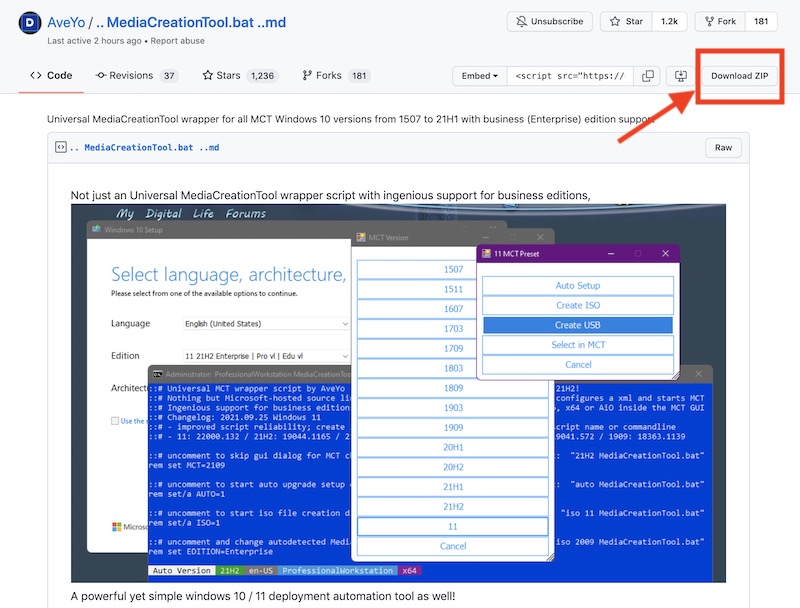Choose Create ISO in 11 MCT Preset
The image size is (800, 608).
click(x=578, y=306)
